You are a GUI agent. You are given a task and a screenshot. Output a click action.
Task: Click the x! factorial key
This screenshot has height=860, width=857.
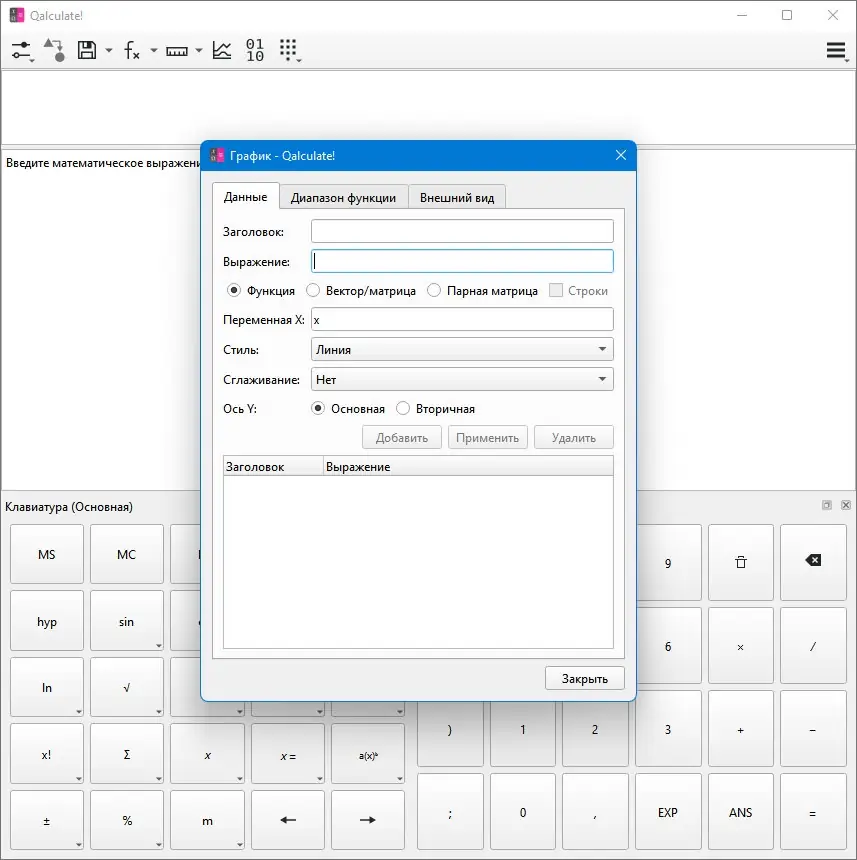click(47, 754)
